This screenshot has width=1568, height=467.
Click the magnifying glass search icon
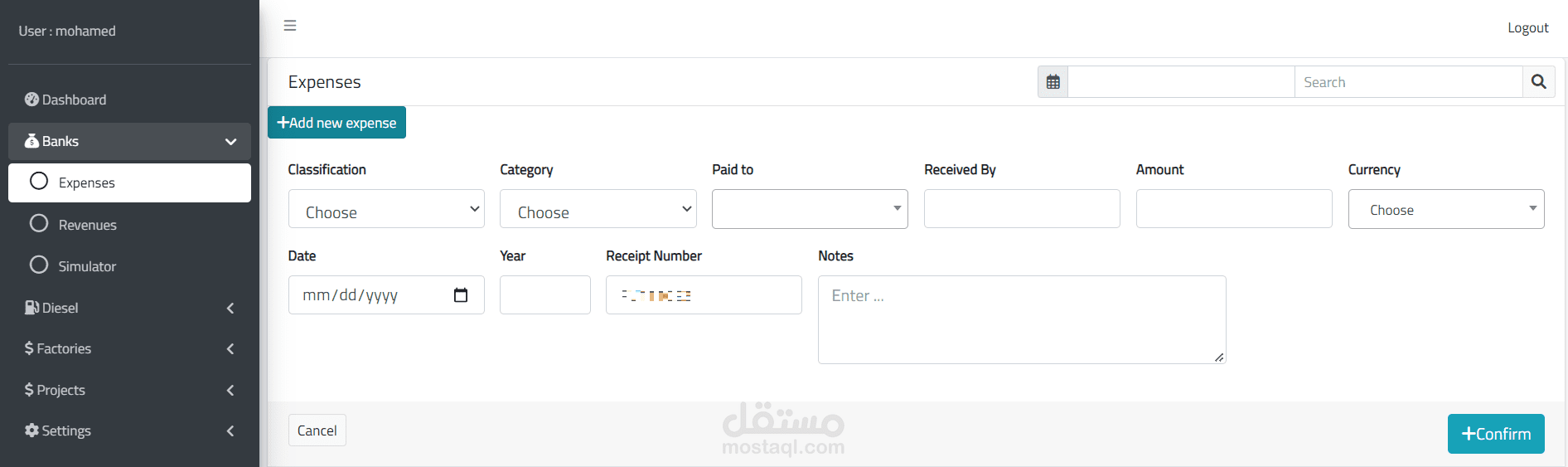[1538, 82]
